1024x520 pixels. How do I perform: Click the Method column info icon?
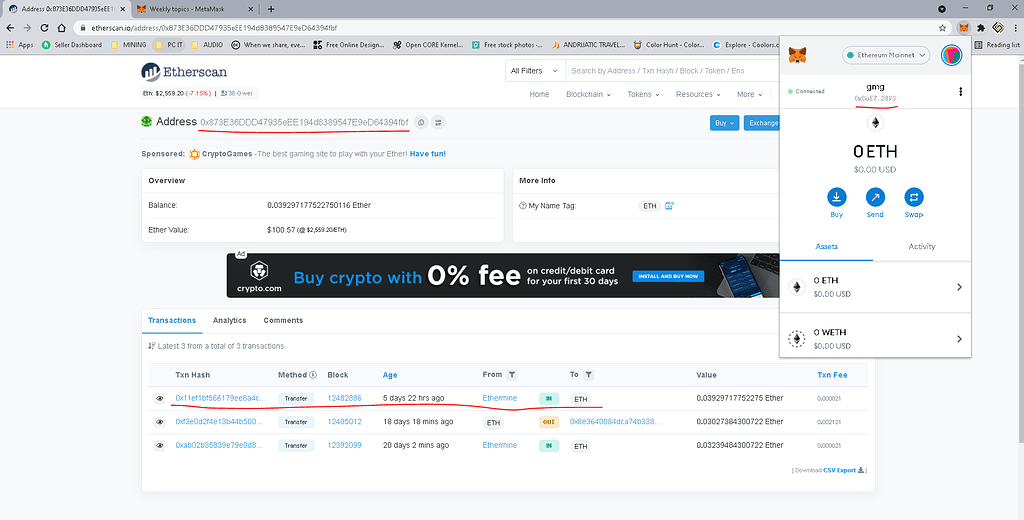tap(313, 375)
